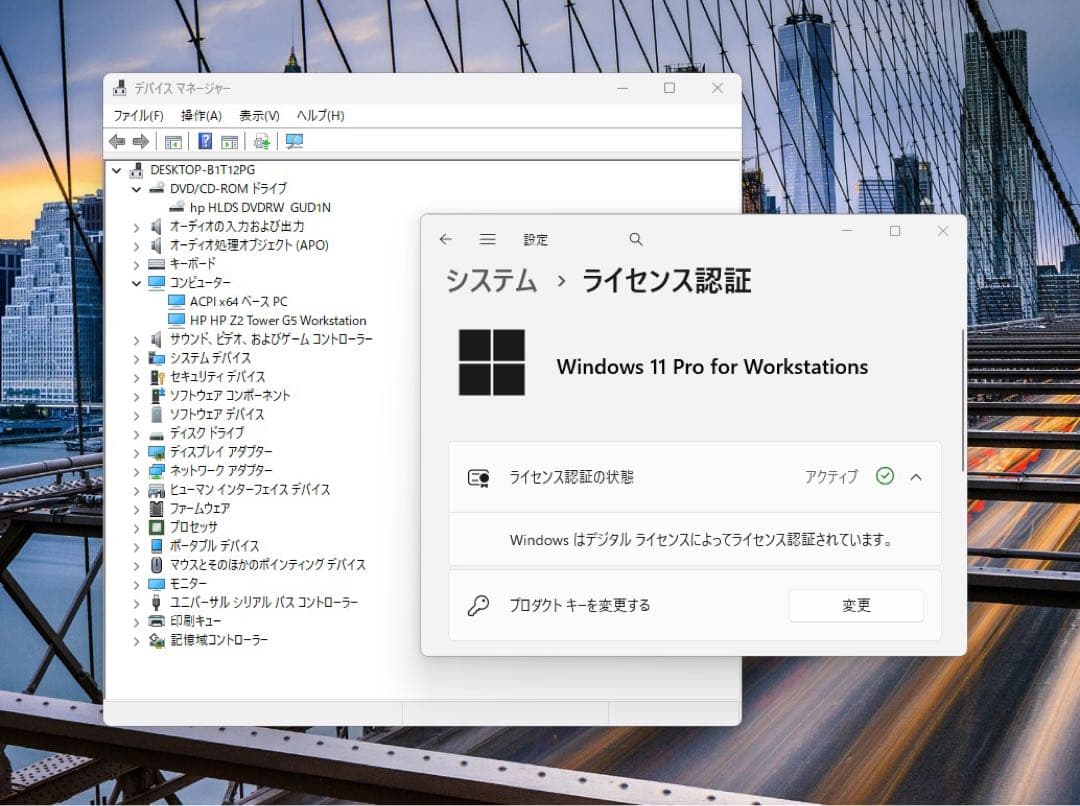Go to システム breadcrumb in Settings

491,281
